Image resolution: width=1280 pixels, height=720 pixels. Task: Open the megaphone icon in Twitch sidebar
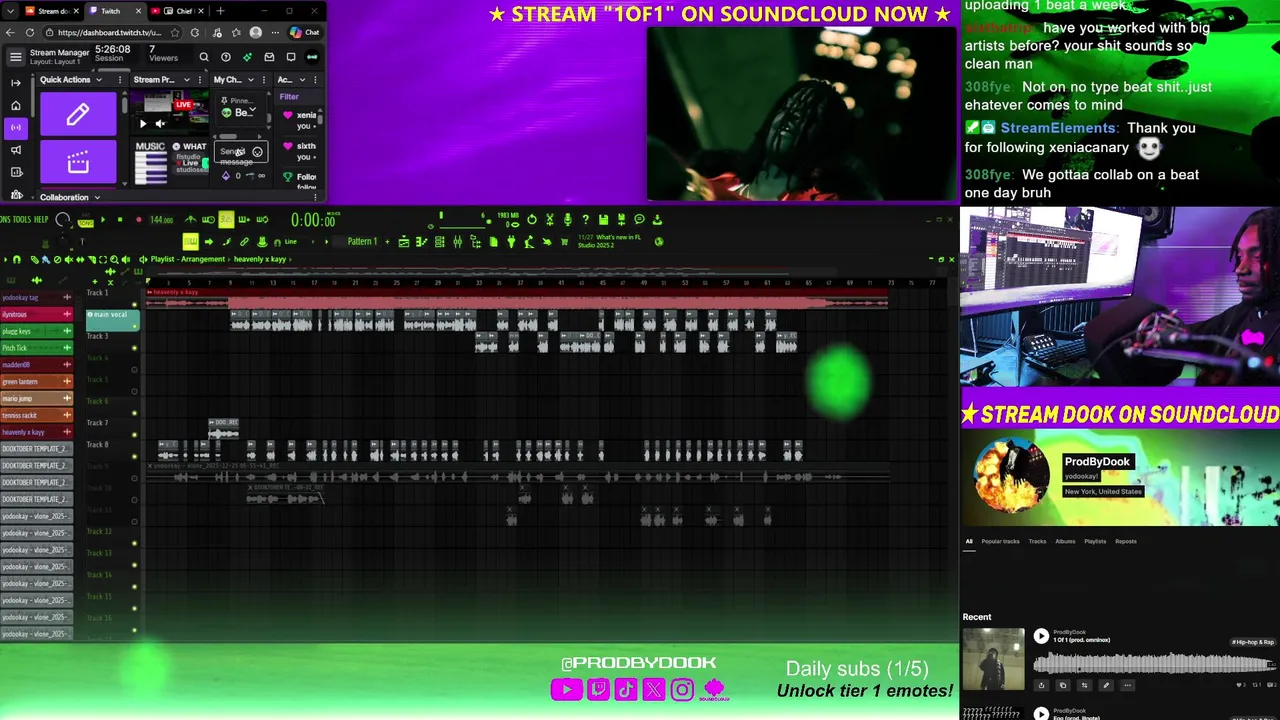(16, 150)
